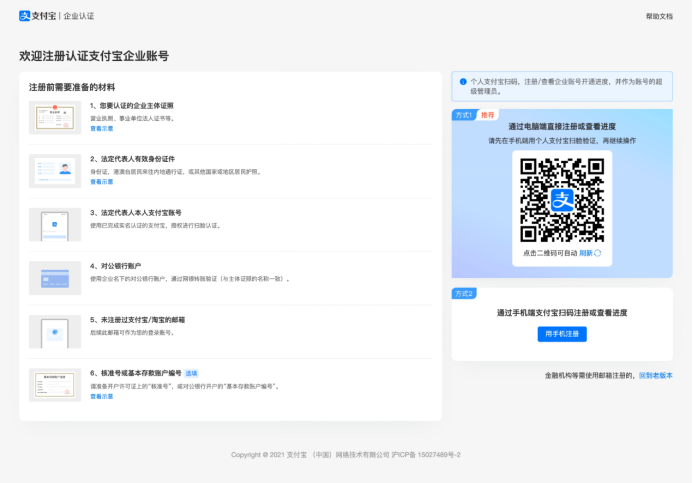693x483 pixels.
Task: Click the business license thumbnail image
Action: (x=55, y=117)
